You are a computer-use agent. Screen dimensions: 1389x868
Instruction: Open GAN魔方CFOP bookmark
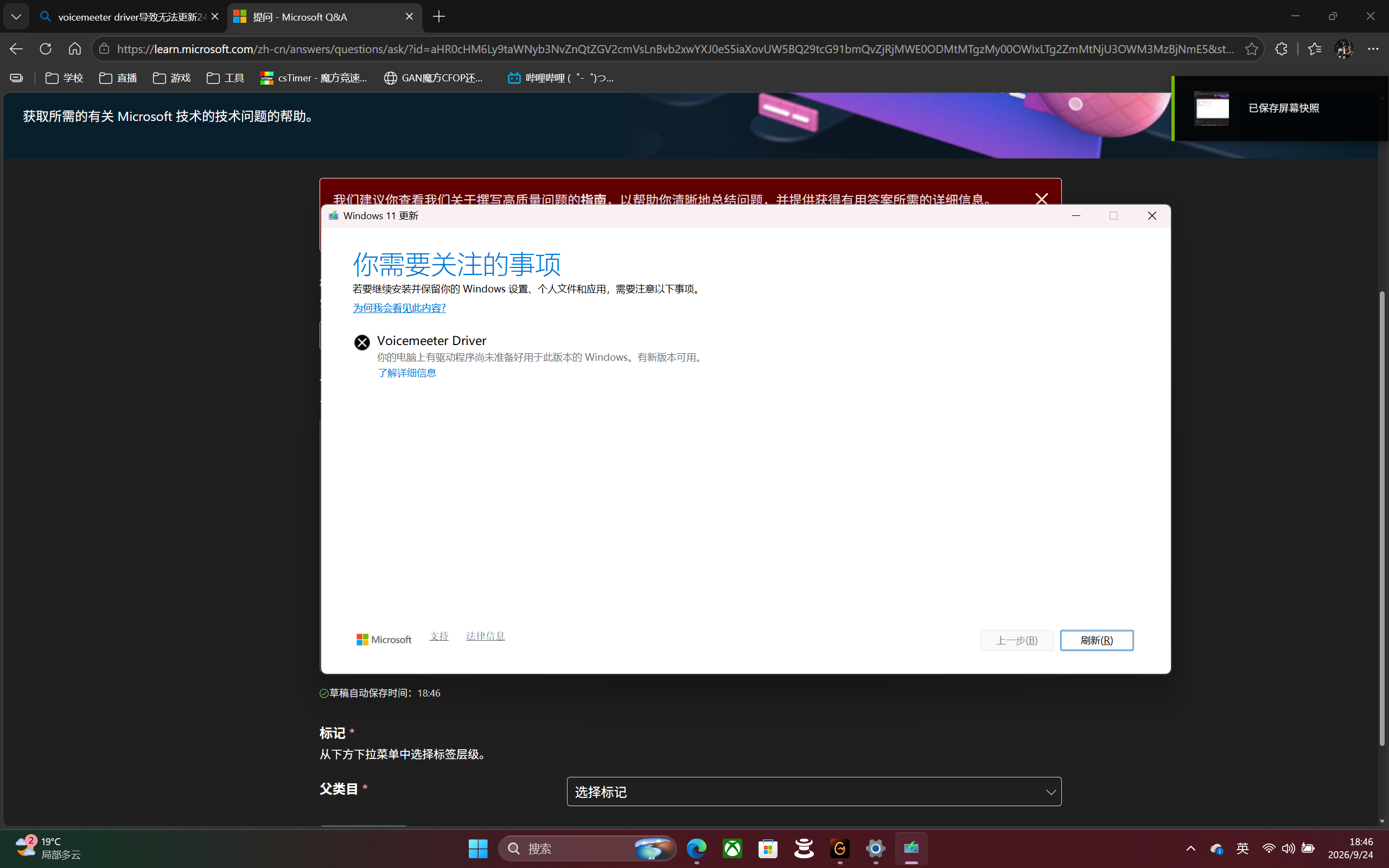click(434, 78)
